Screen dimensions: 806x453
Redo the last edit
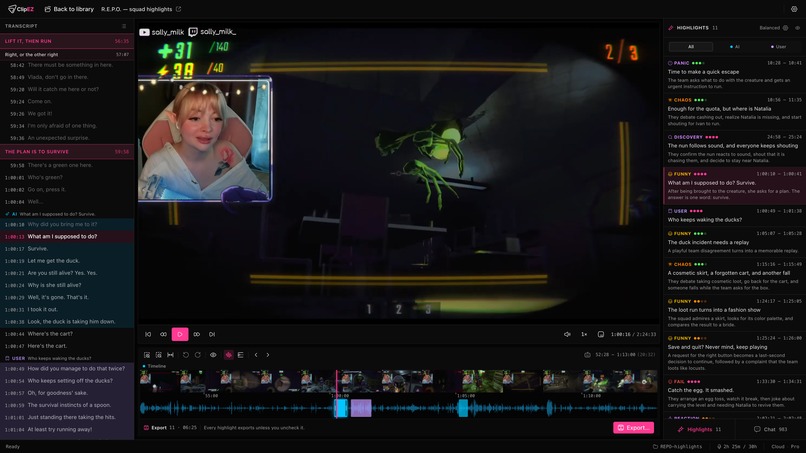[197, 355]
